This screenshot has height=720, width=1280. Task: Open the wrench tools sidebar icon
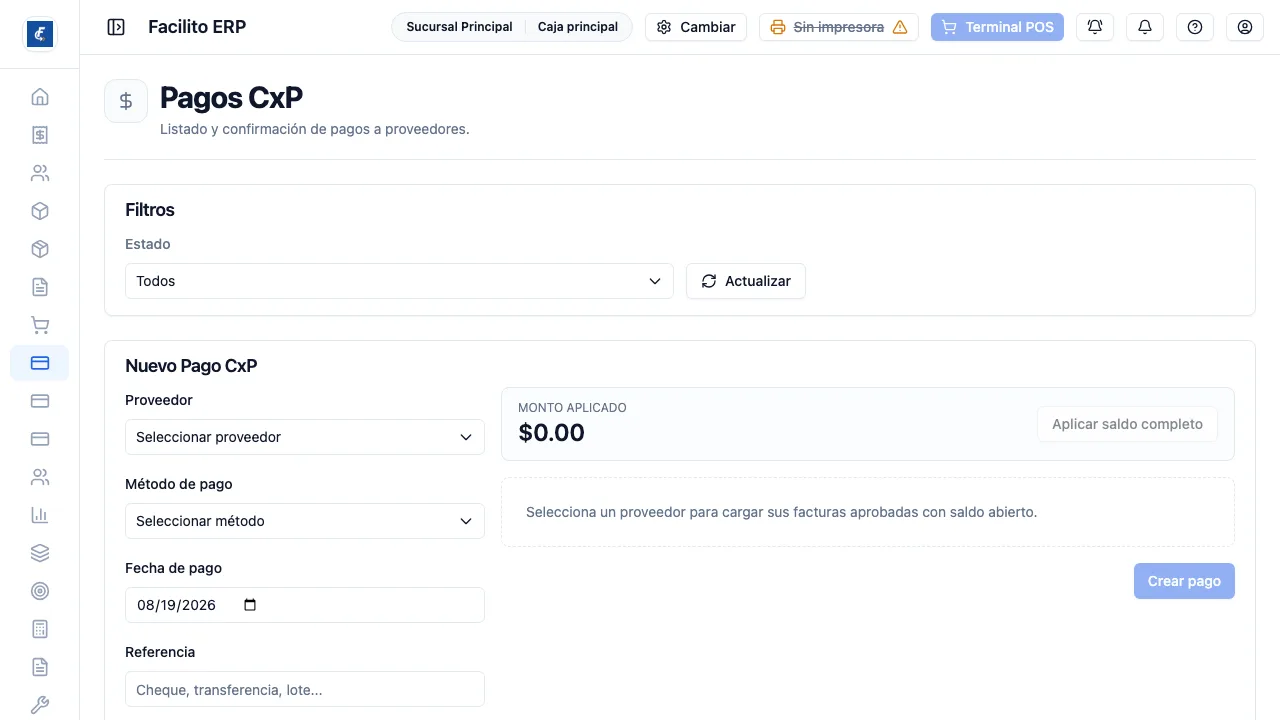pyautogui.click(x=40, y=705)
